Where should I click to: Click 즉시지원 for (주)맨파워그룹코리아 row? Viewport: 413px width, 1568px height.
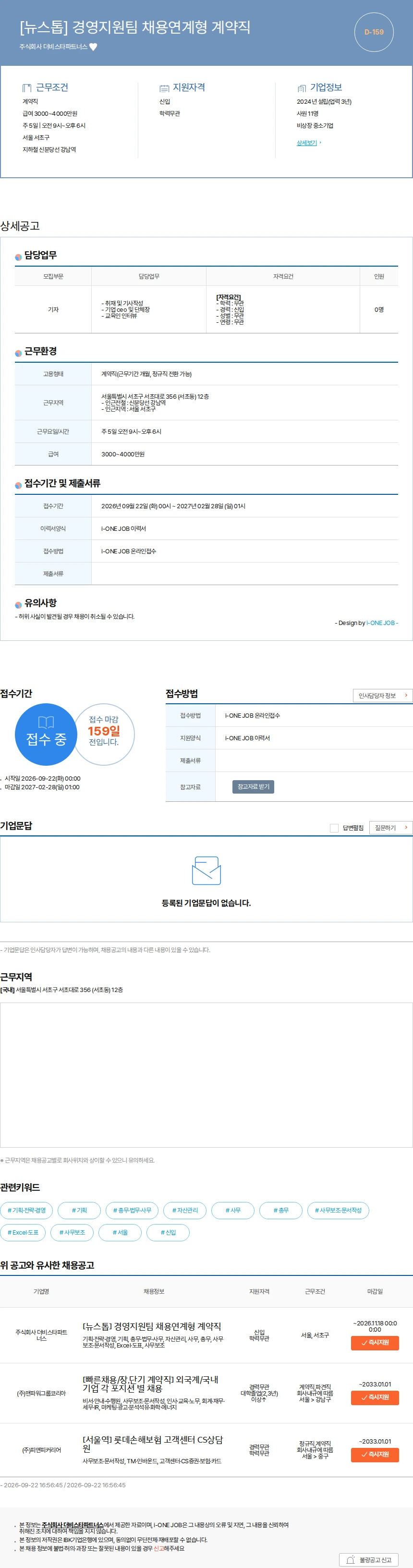point(375,1397)
